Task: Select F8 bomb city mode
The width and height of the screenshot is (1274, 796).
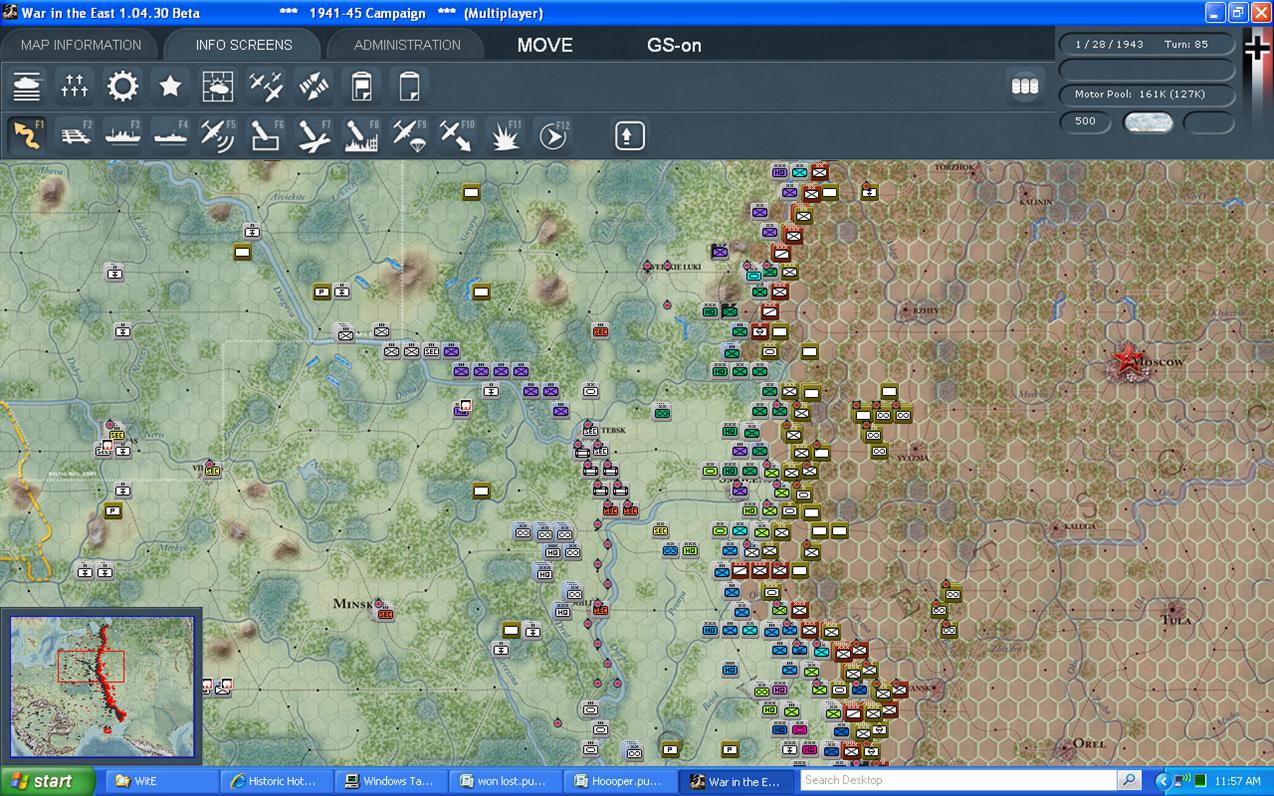Action: tap(362, 135)
